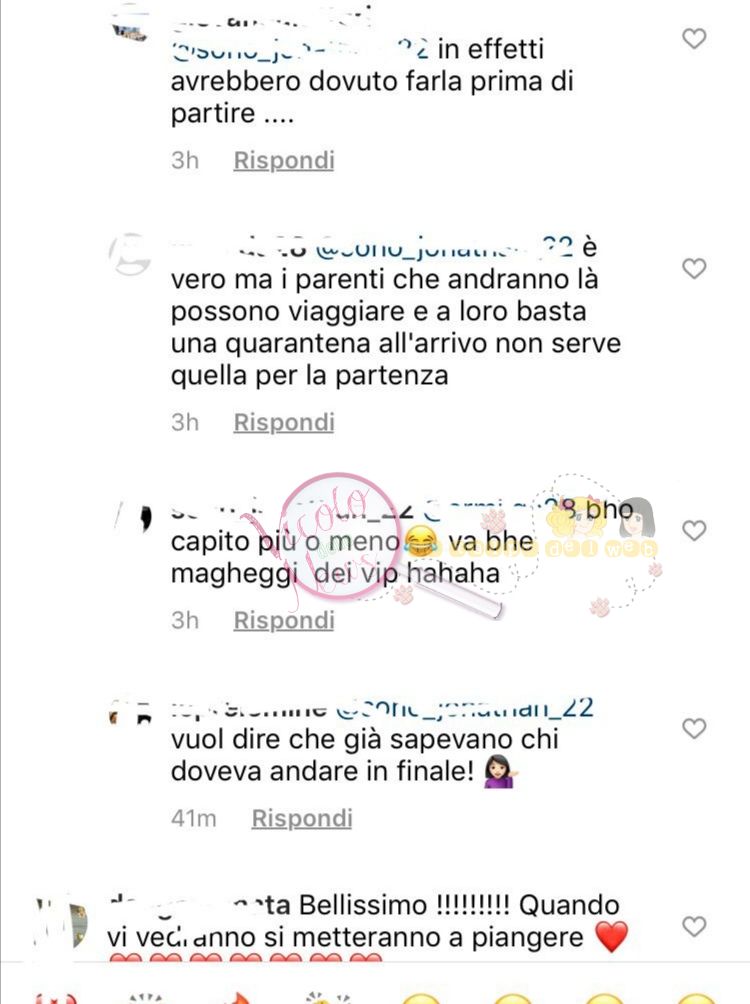Viewport: 750px width, 1004px height.
Task: Open the first commenter's profile picture
Action: (x=129, y=31)
